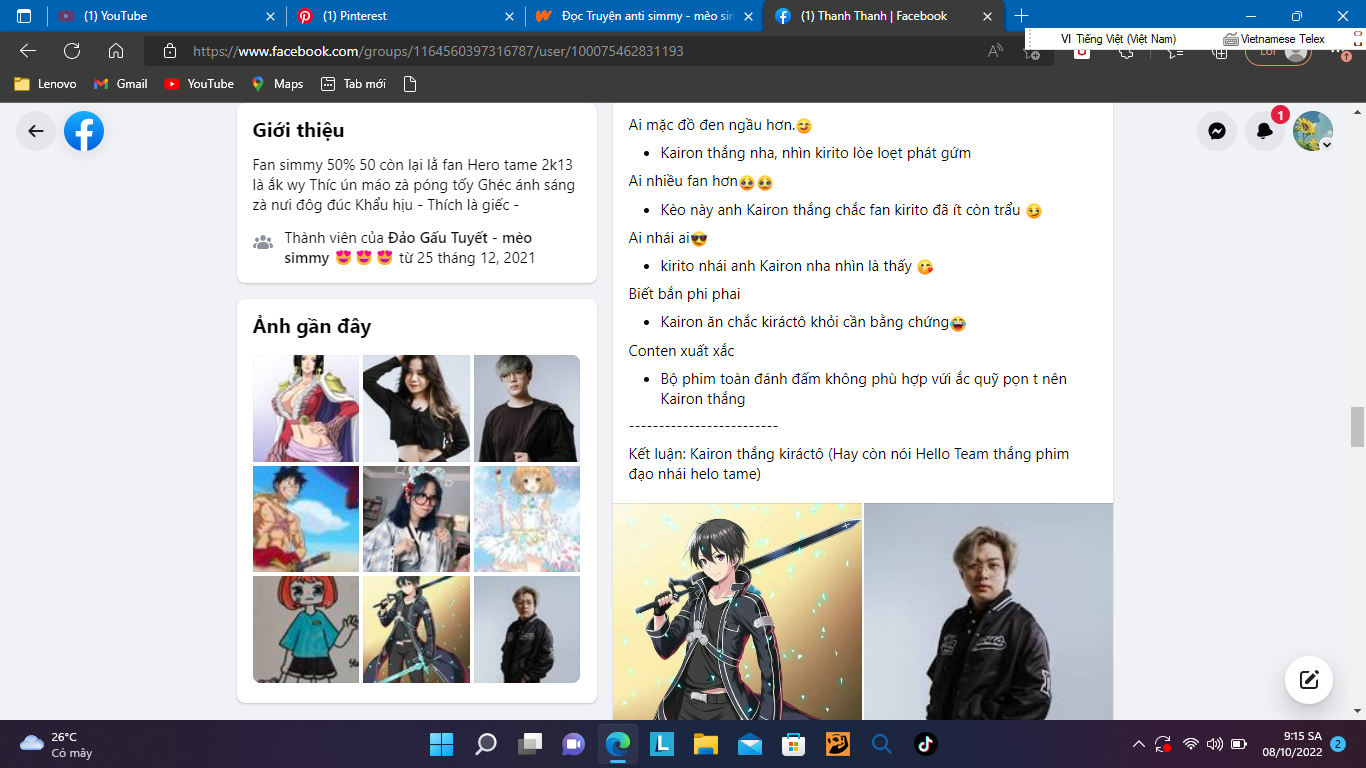Open the blue L app on taskbar
The width and height of the screenshot is (1366, 768).
[x=661, y=744]
